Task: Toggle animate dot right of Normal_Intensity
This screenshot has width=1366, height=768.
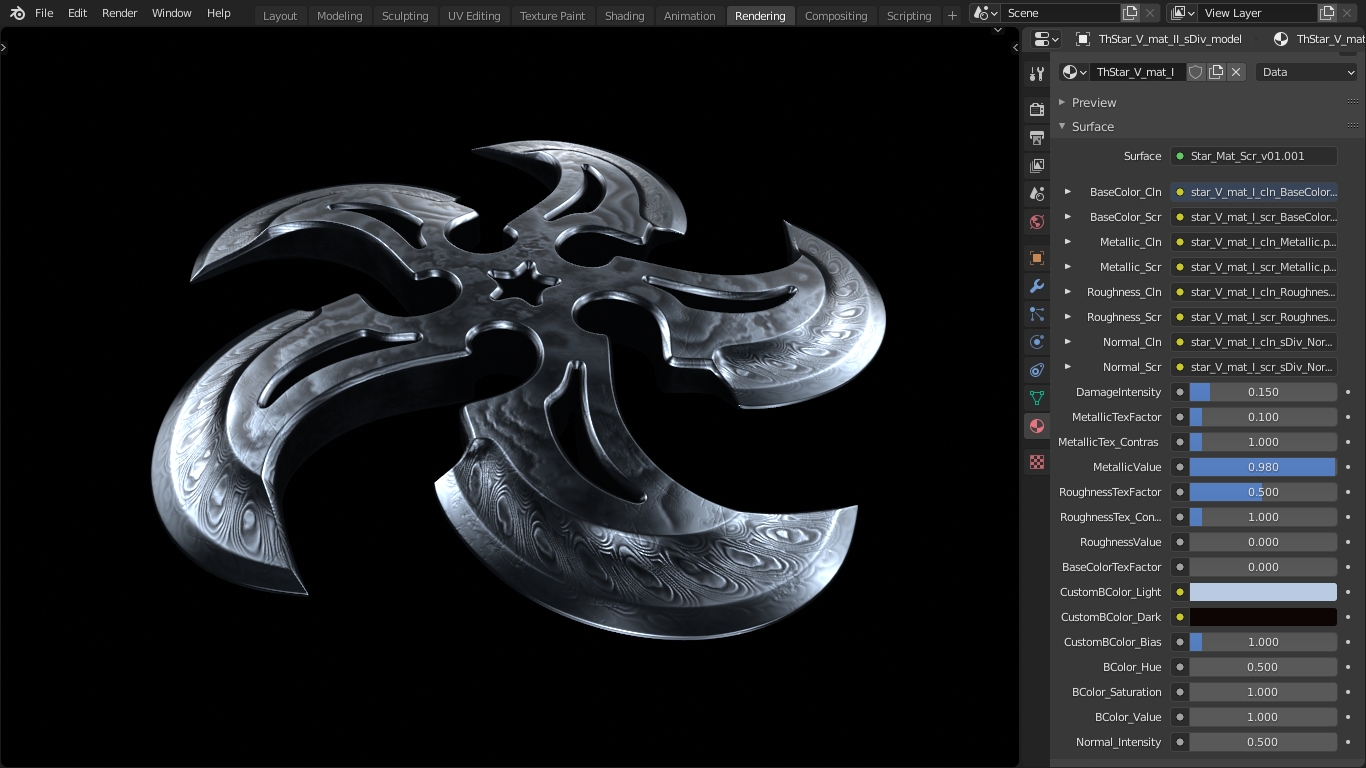Action: [1348, 742]
